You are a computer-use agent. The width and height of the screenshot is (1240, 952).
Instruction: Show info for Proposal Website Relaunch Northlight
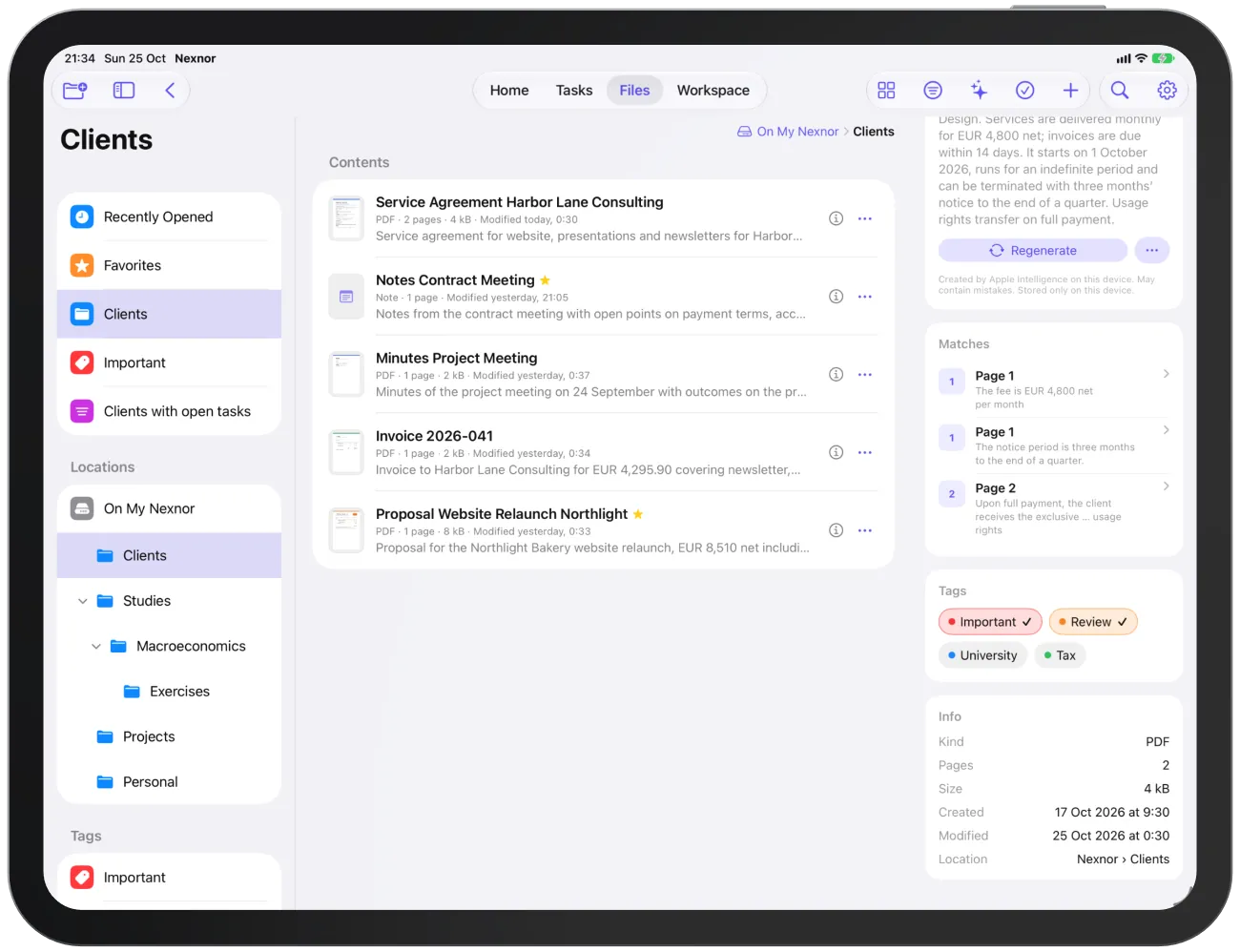click(x=836, y=530)
